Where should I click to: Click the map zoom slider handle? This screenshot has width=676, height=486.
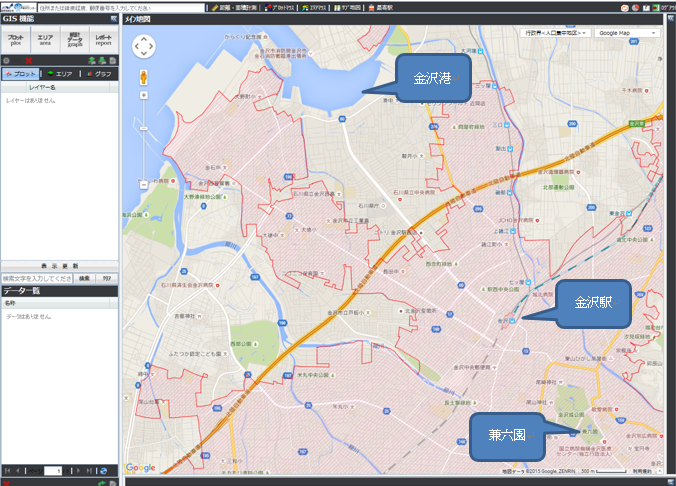click(x=144, y=129)
